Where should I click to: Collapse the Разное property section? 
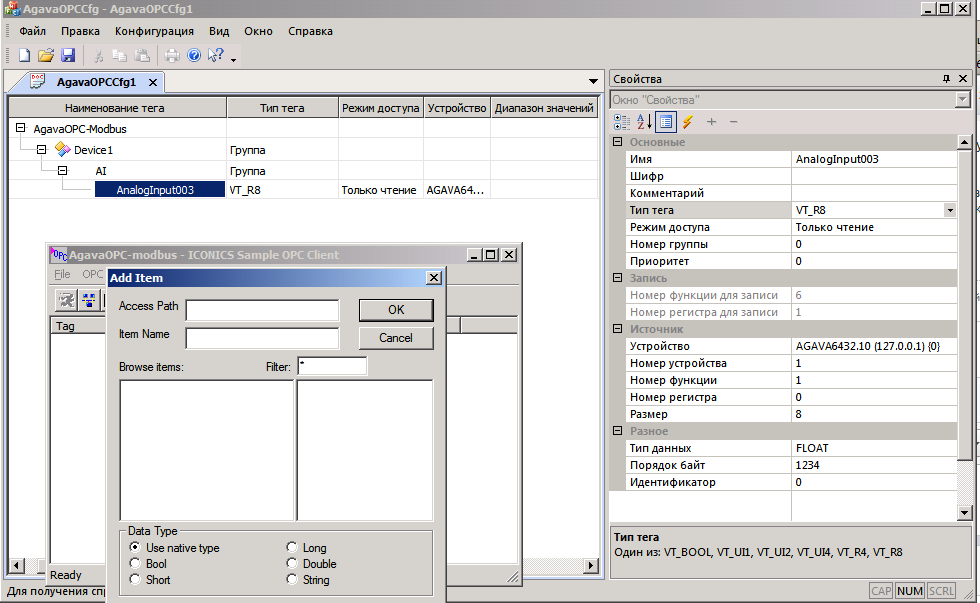618,431
